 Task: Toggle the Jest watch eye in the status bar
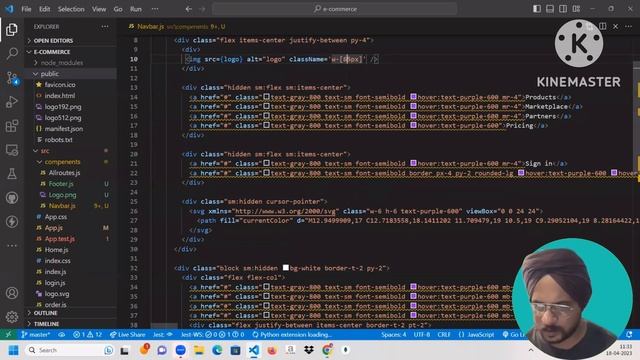169,334
